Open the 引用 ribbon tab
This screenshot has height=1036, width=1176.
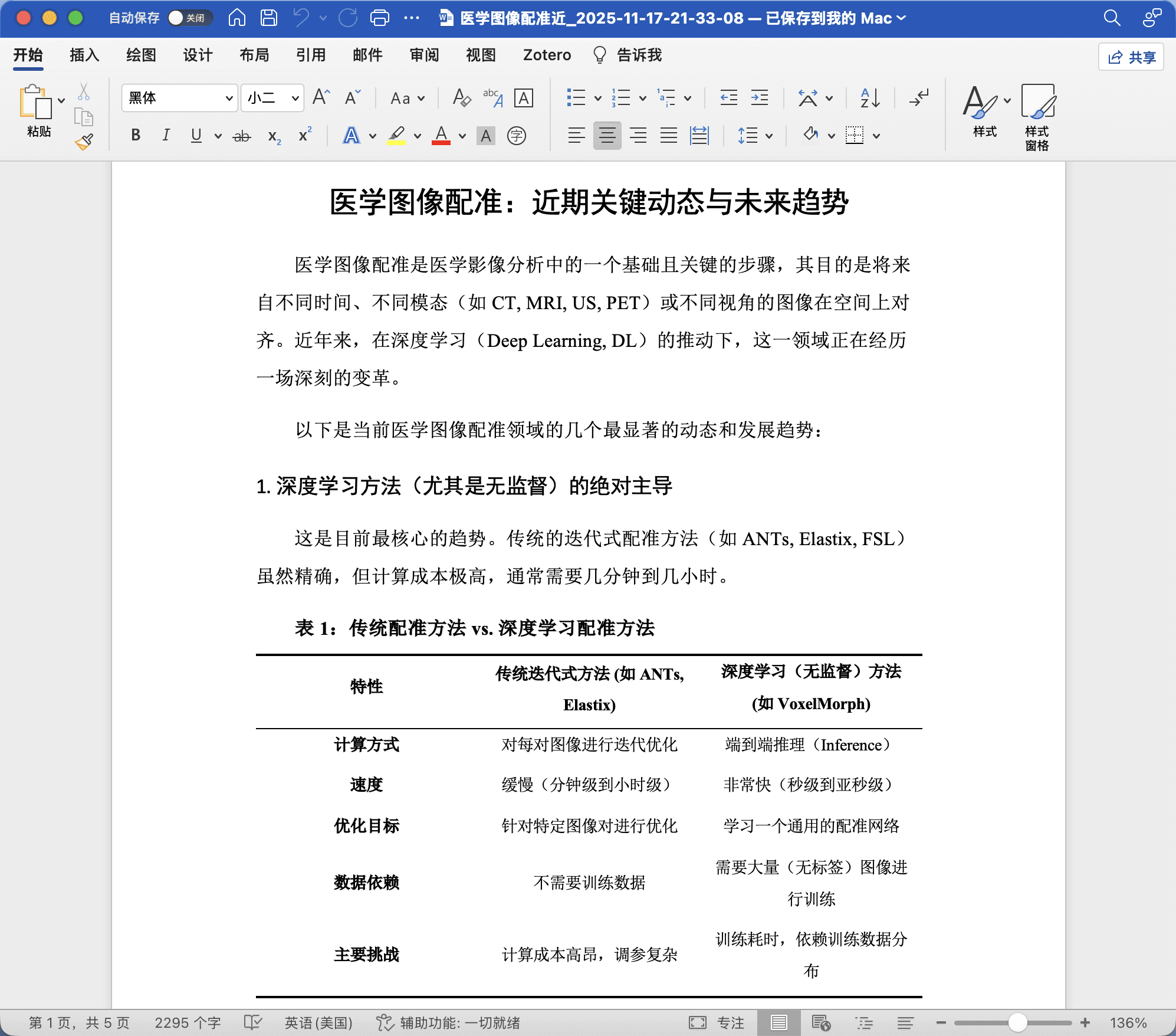coord(311,55)
